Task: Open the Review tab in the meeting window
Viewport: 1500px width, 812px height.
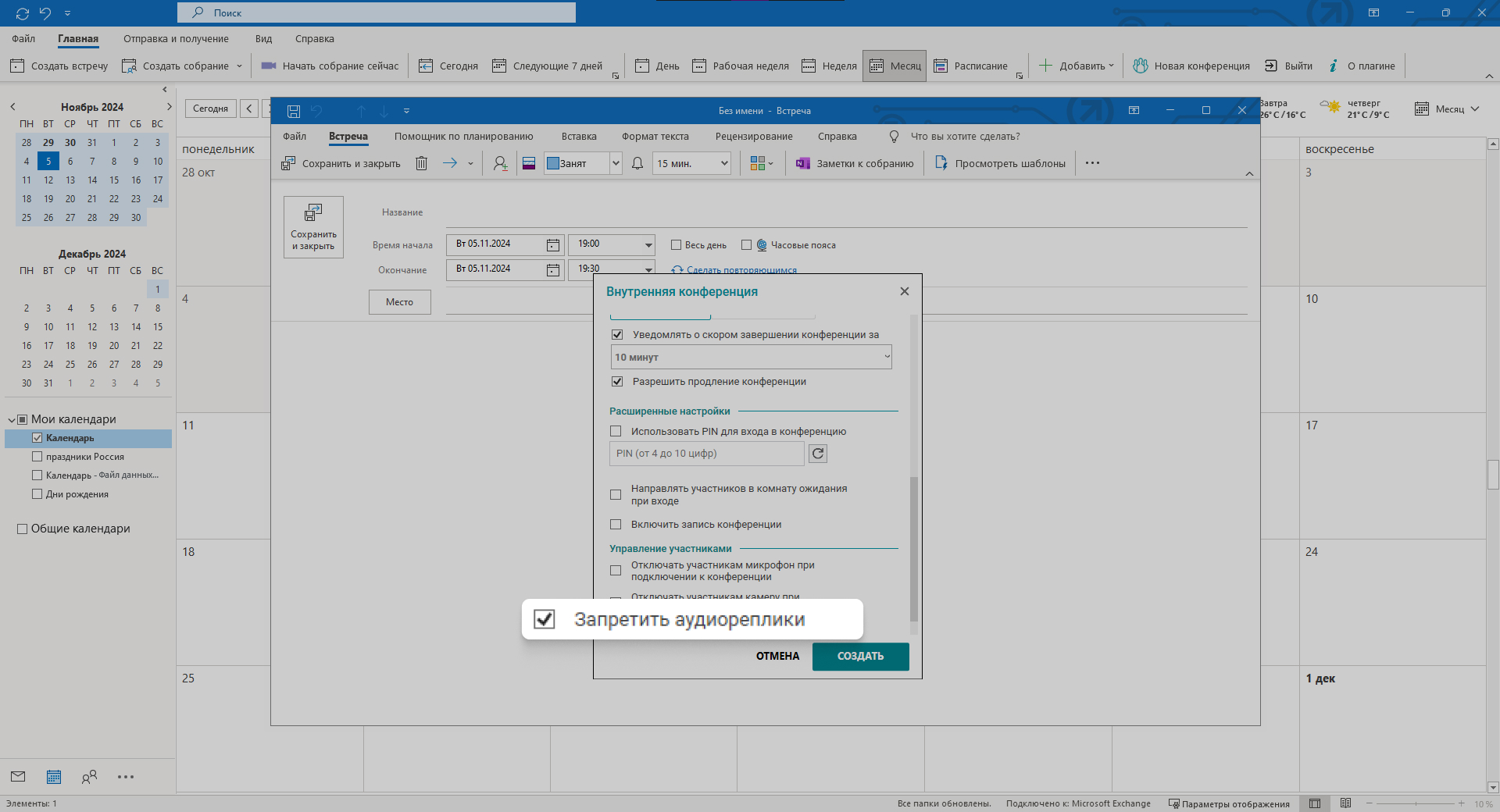Action: coord(754,137)
